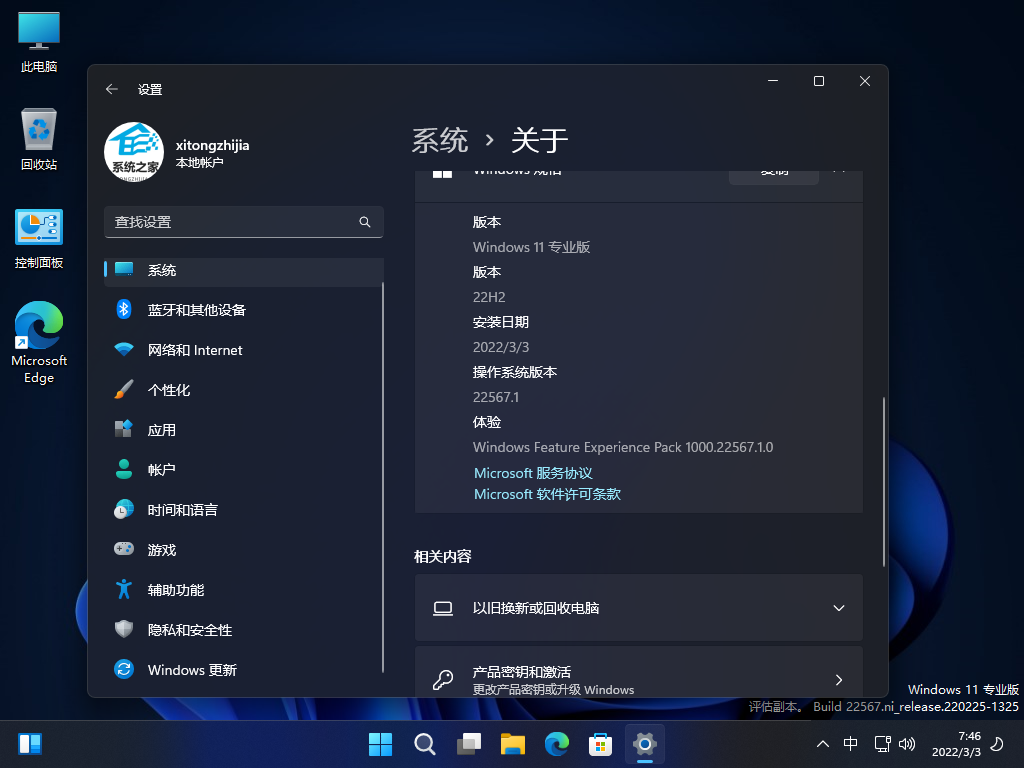The image size is (1024, 768).
Task: Select 辅助功能 in the sidebar
Action: [175, 590]
